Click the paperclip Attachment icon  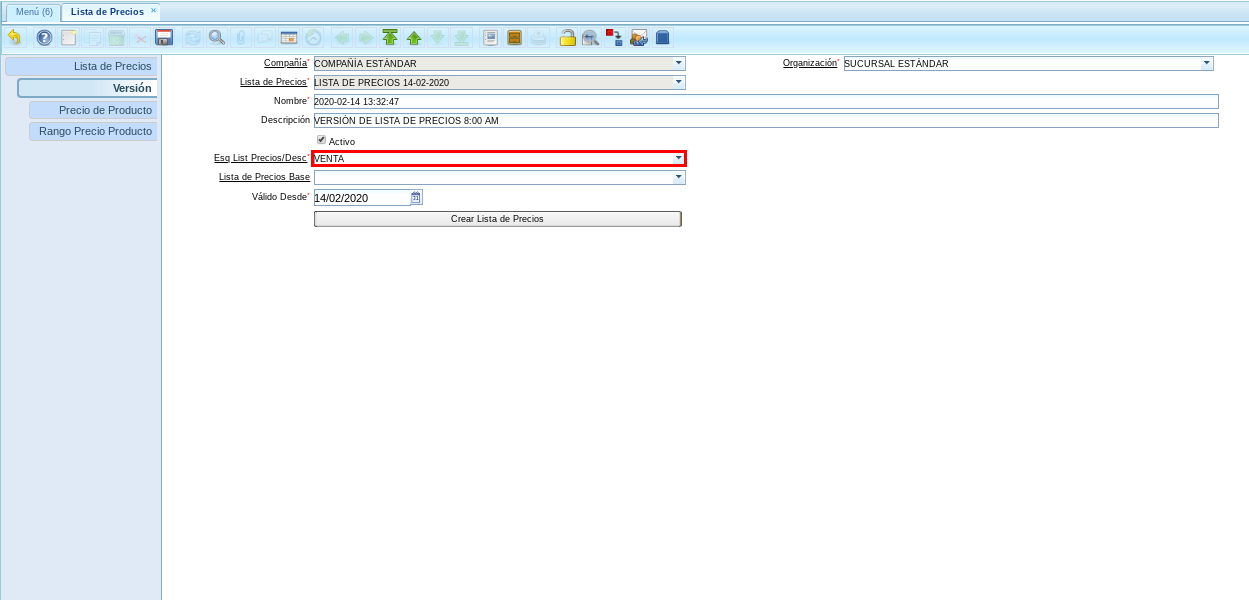tap(241, 38)
